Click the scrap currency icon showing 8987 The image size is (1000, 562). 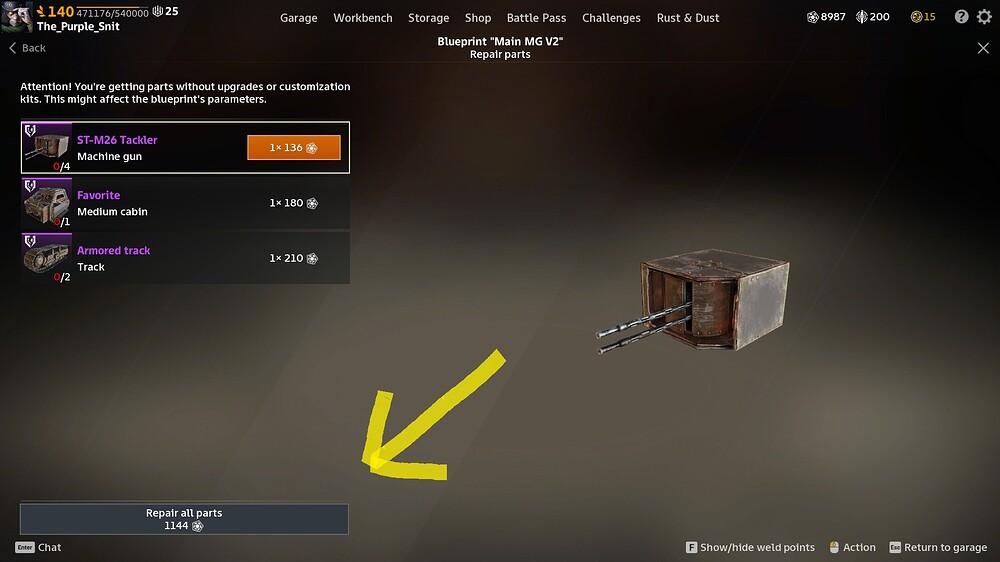pos(812,17)
